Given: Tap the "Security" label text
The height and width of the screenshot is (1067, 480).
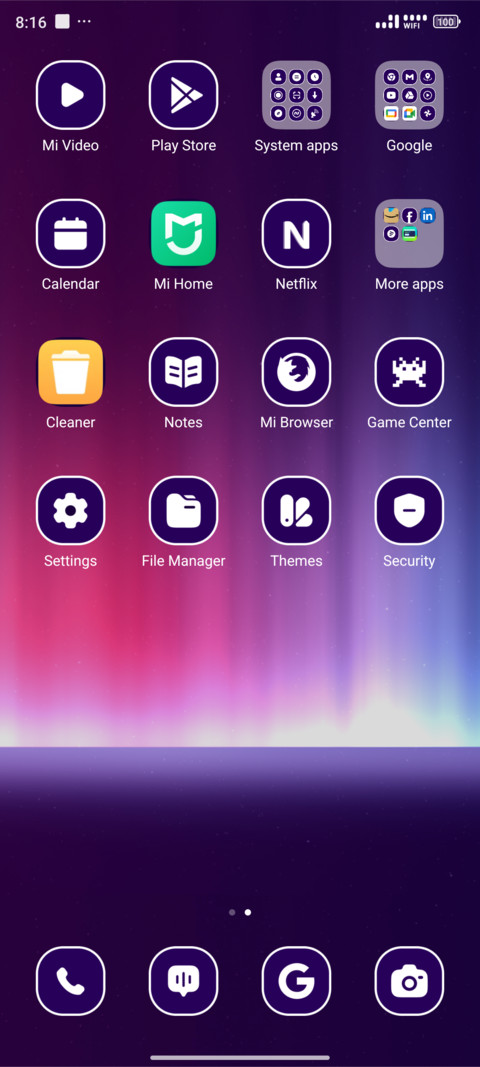Looking at the screenshot, I should [x=409, y=561].
